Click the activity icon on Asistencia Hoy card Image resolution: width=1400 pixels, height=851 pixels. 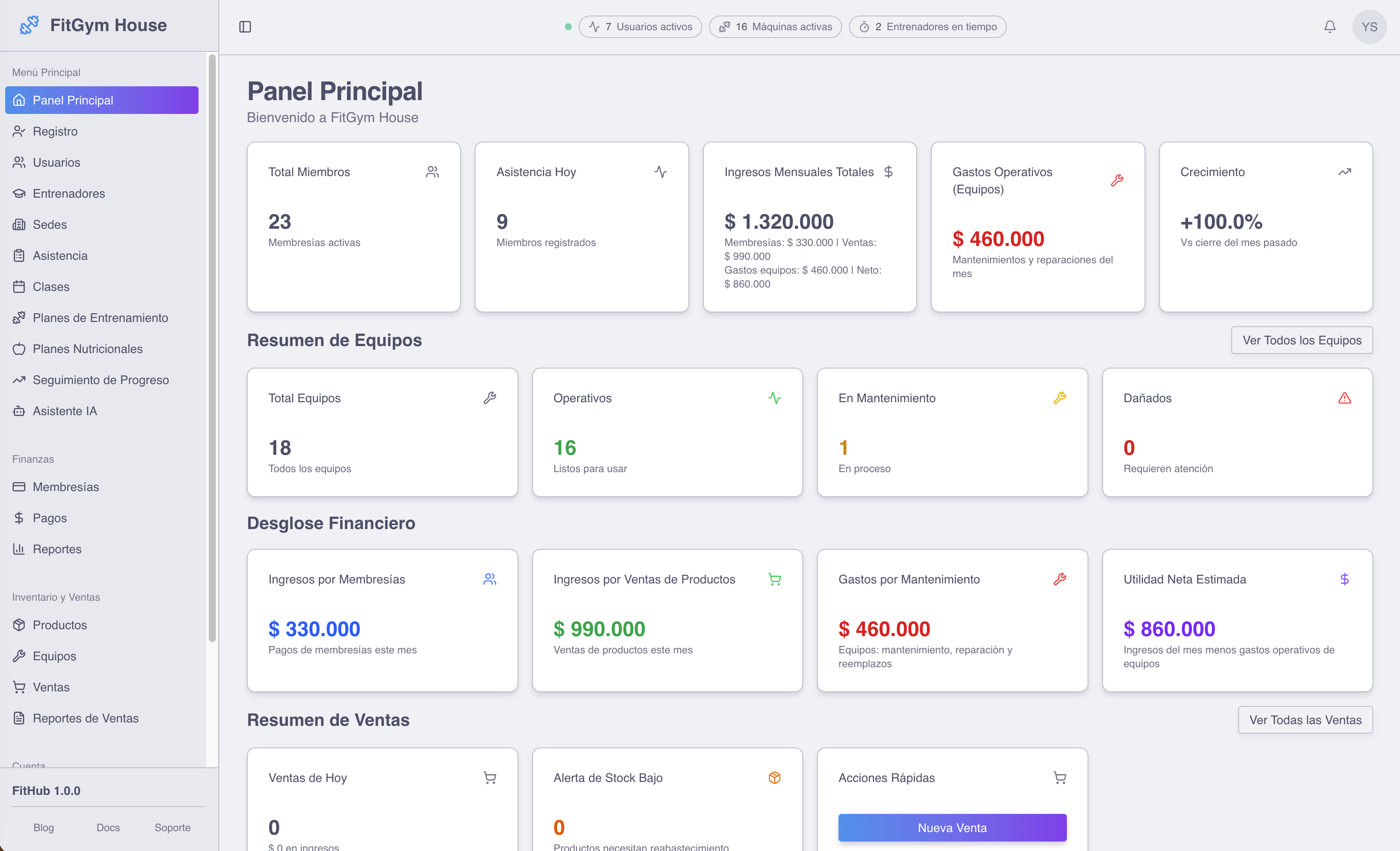[661, 171]
